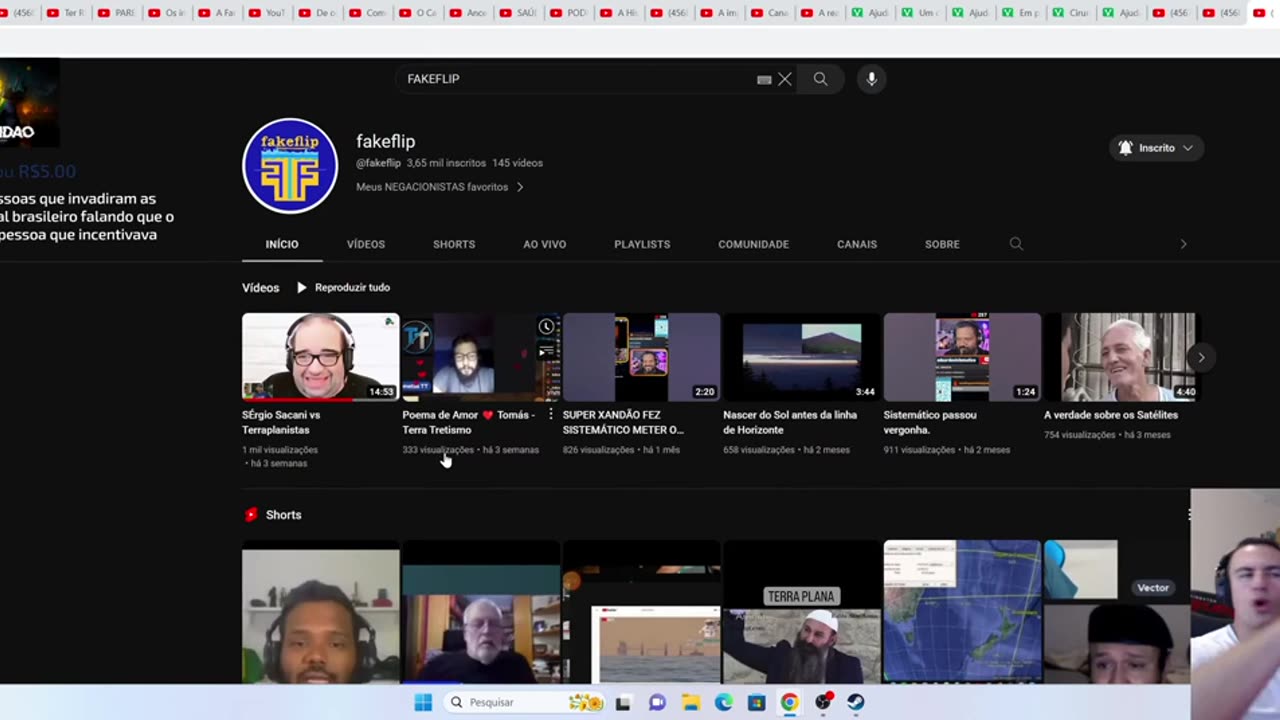1280x720 pixels.
Task: Activate voice search microphone icon
Action: (x=872, y=79)
